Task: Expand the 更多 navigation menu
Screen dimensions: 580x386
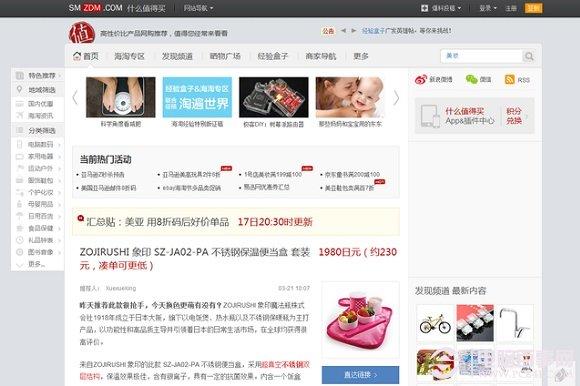Action: click(361, 56)
